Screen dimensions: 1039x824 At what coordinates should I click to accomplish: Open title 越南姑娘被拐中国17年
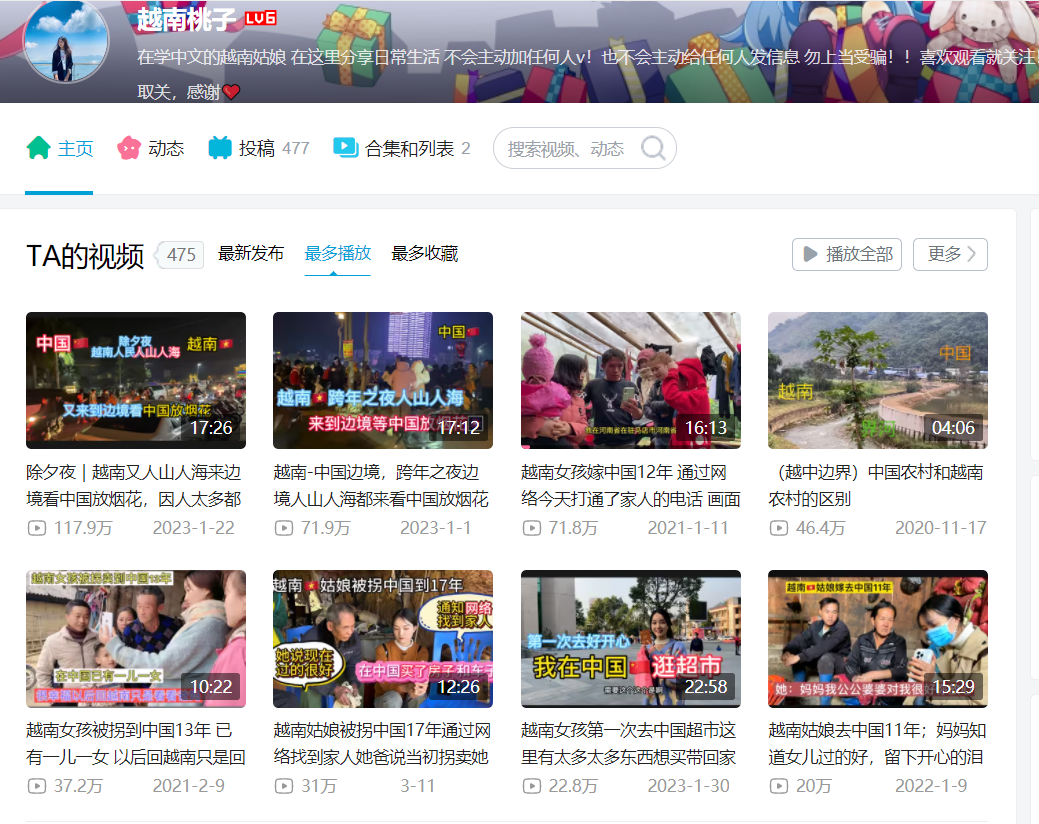tap(382, 743)
